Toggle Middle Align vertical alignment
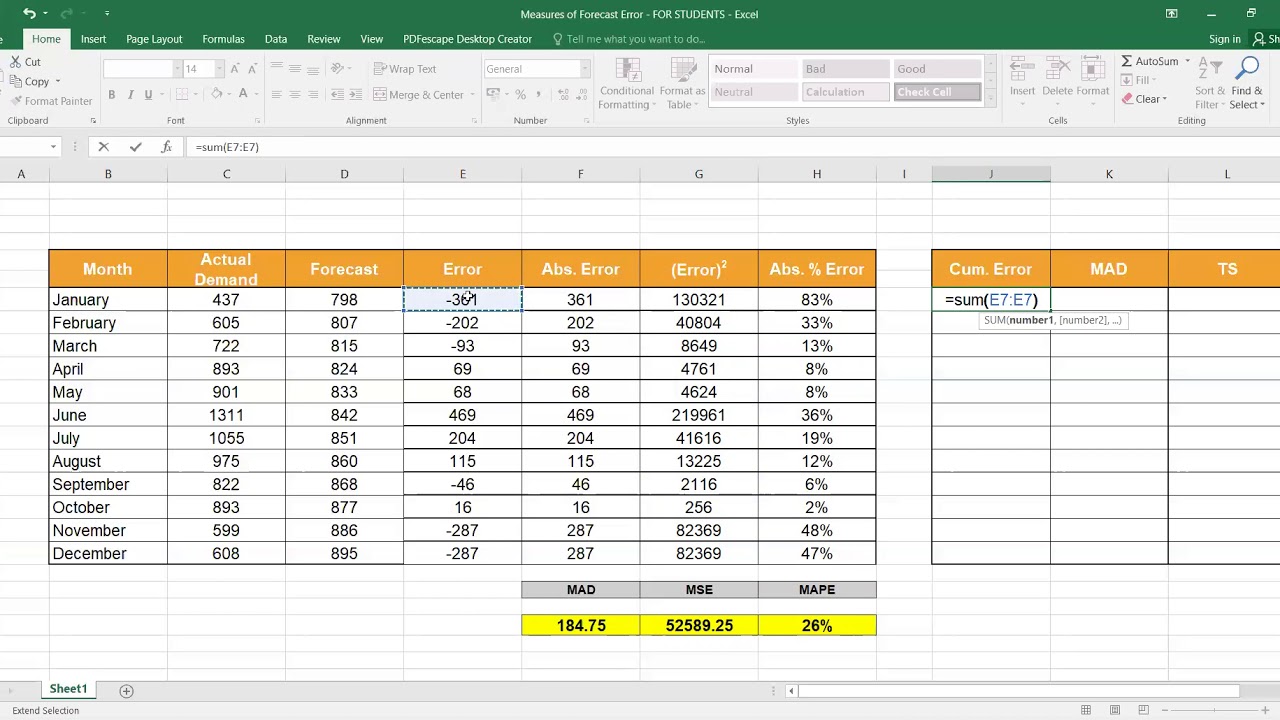 tap(295, 69)
